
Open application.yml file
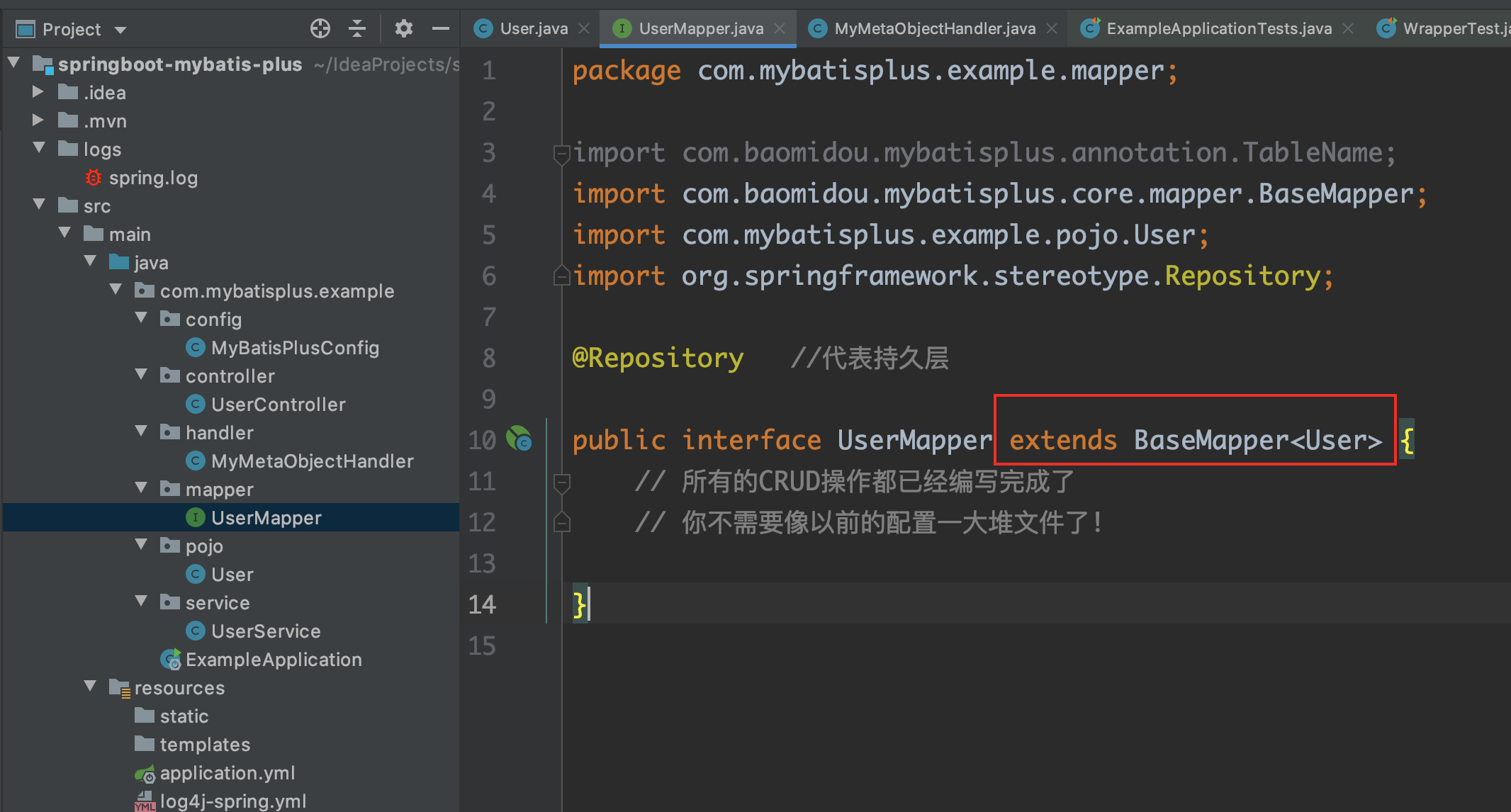(228, 773)
